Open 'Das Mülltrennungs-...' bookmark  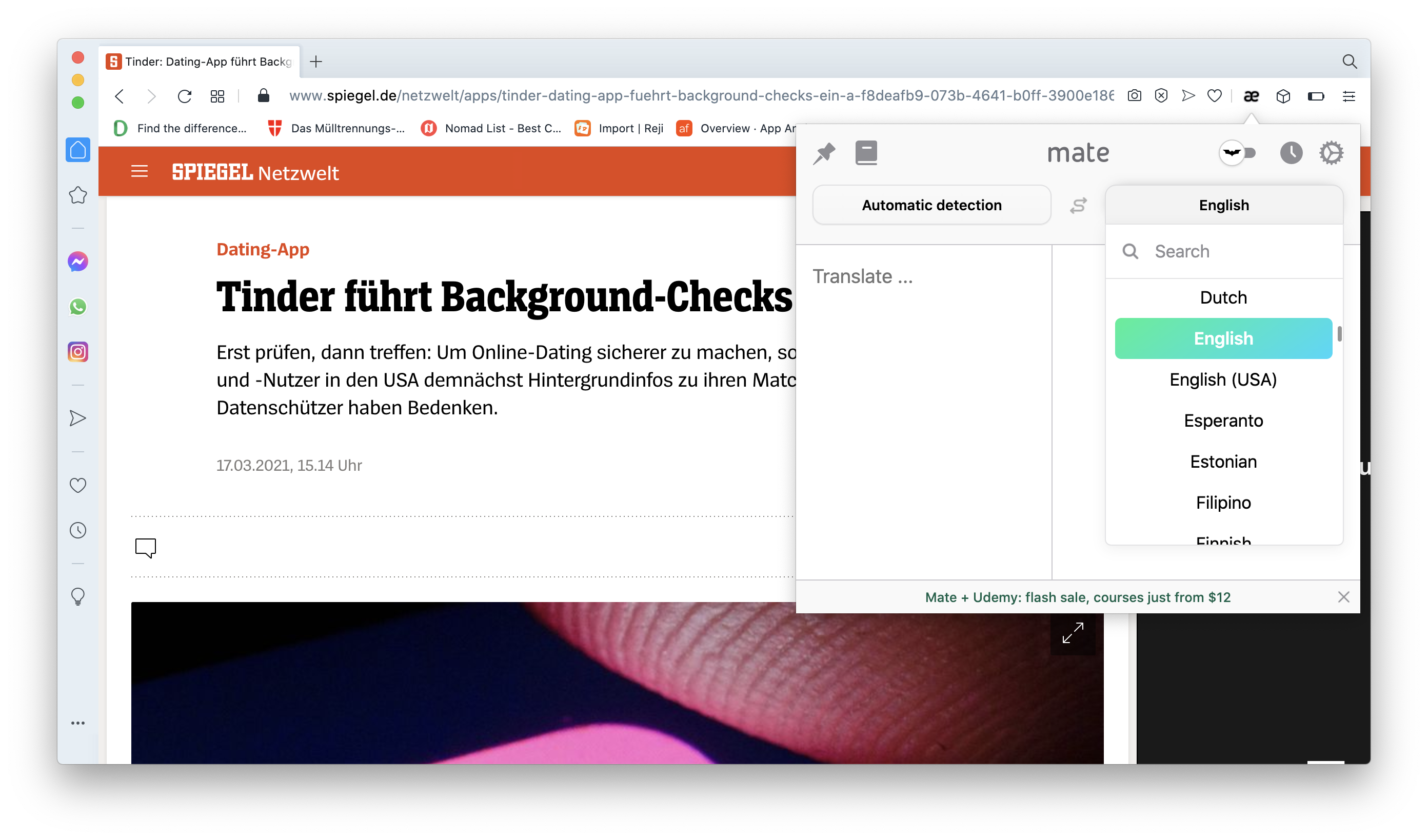336,129
